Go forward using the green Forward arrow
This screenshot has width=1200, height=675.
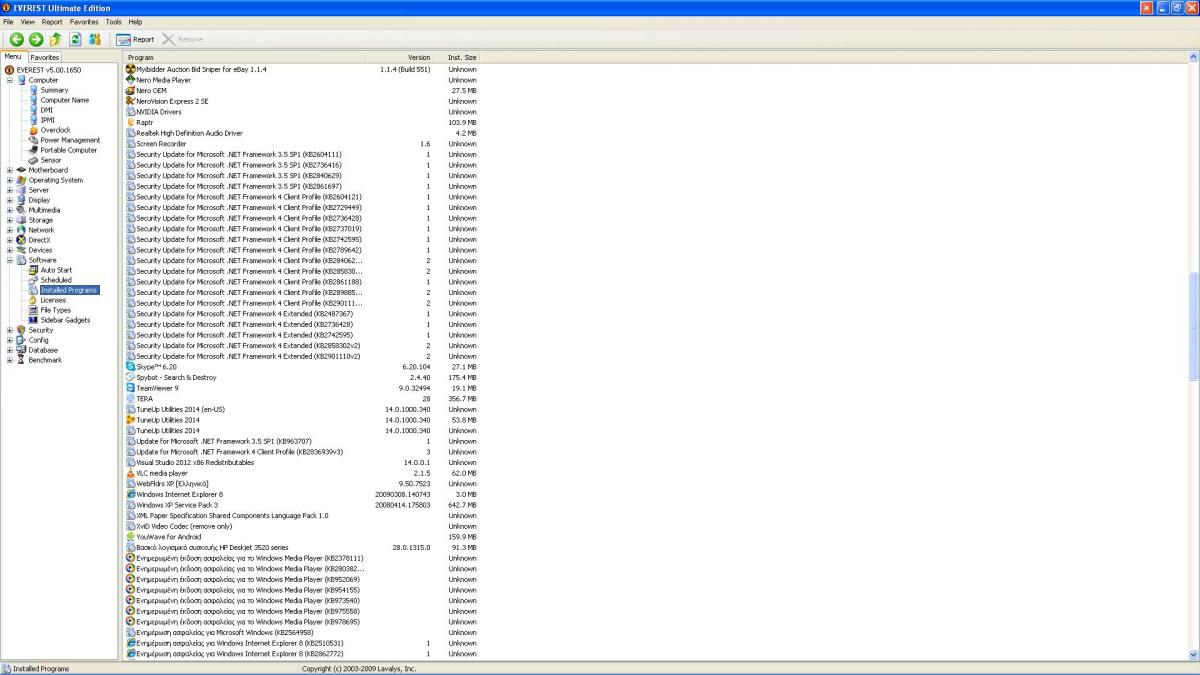[36, 39]
